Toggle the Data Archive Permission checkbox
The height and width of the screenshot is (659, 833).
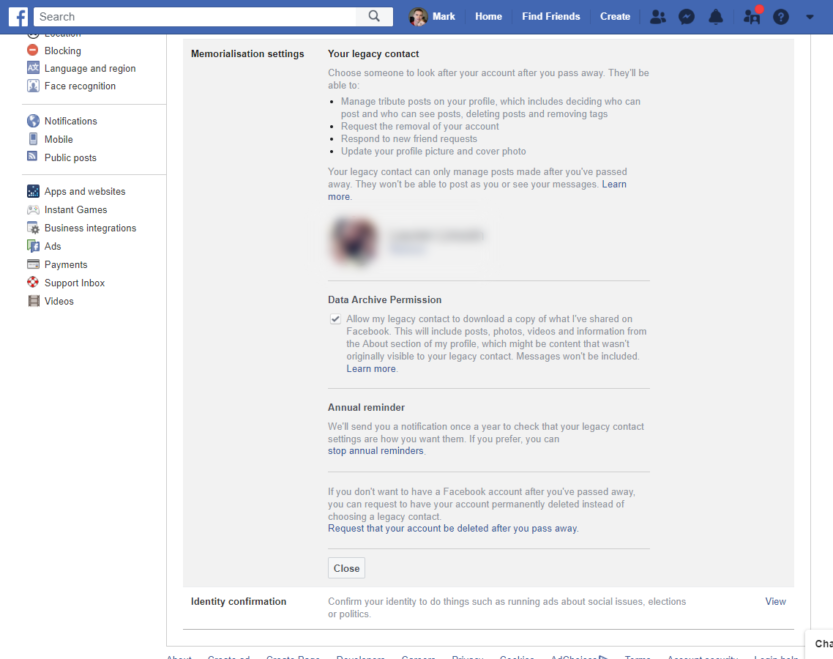pyautogui.click(x=335, y=319)
